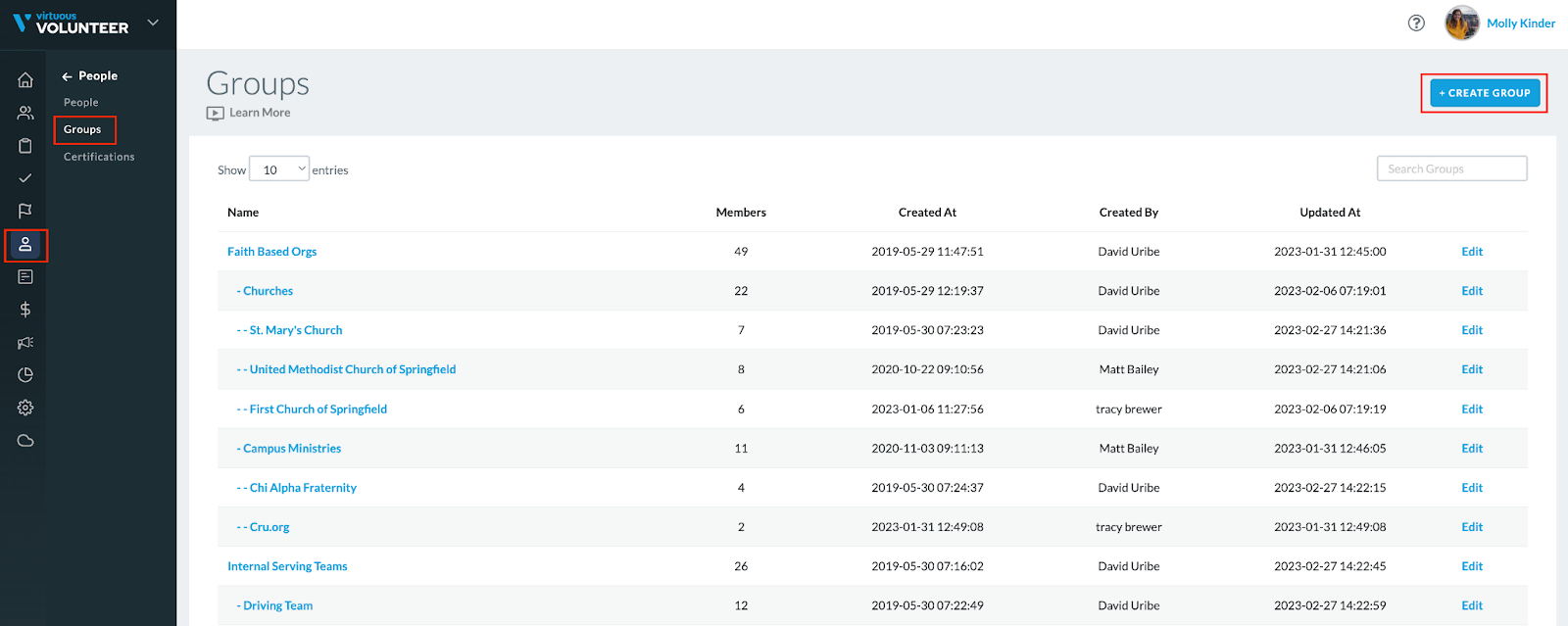Open the clipboard icon in sidebar
Image resolution: width=1568 pixels, height=626 pixels.
coord(25,146)
